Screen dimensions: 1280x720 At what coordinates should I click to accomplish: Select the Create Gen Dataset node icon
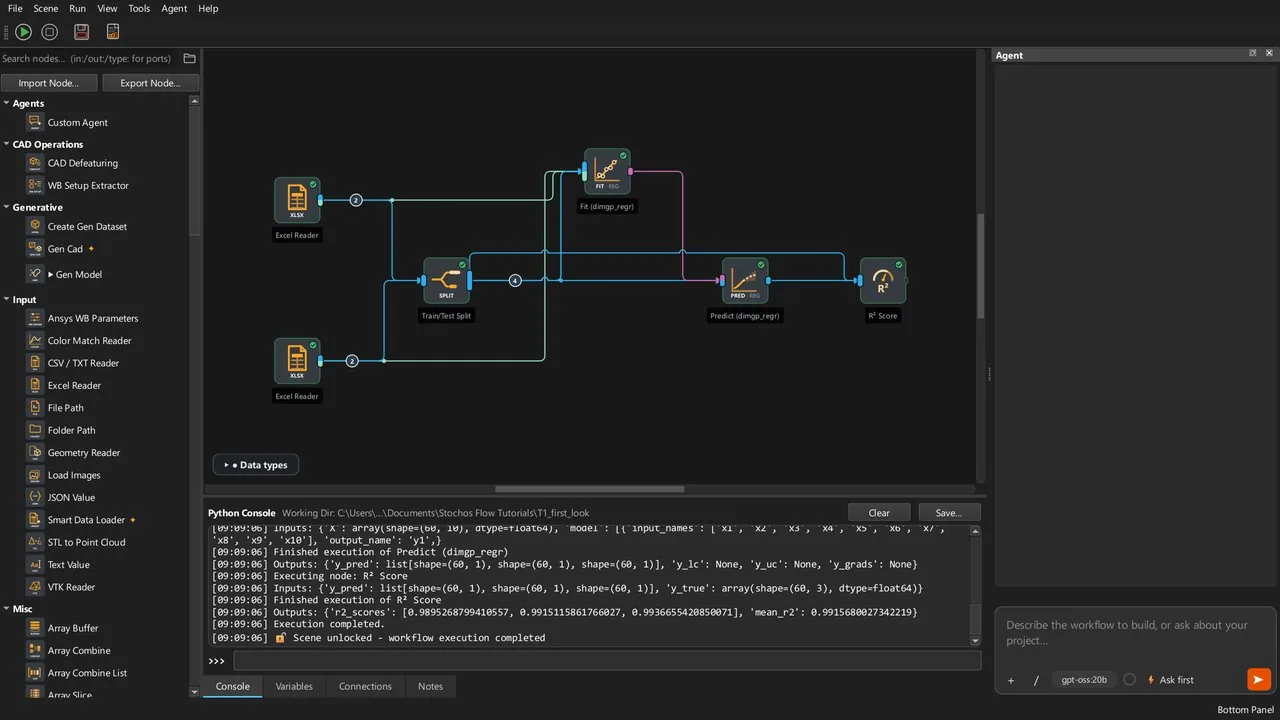pos(35,226)
